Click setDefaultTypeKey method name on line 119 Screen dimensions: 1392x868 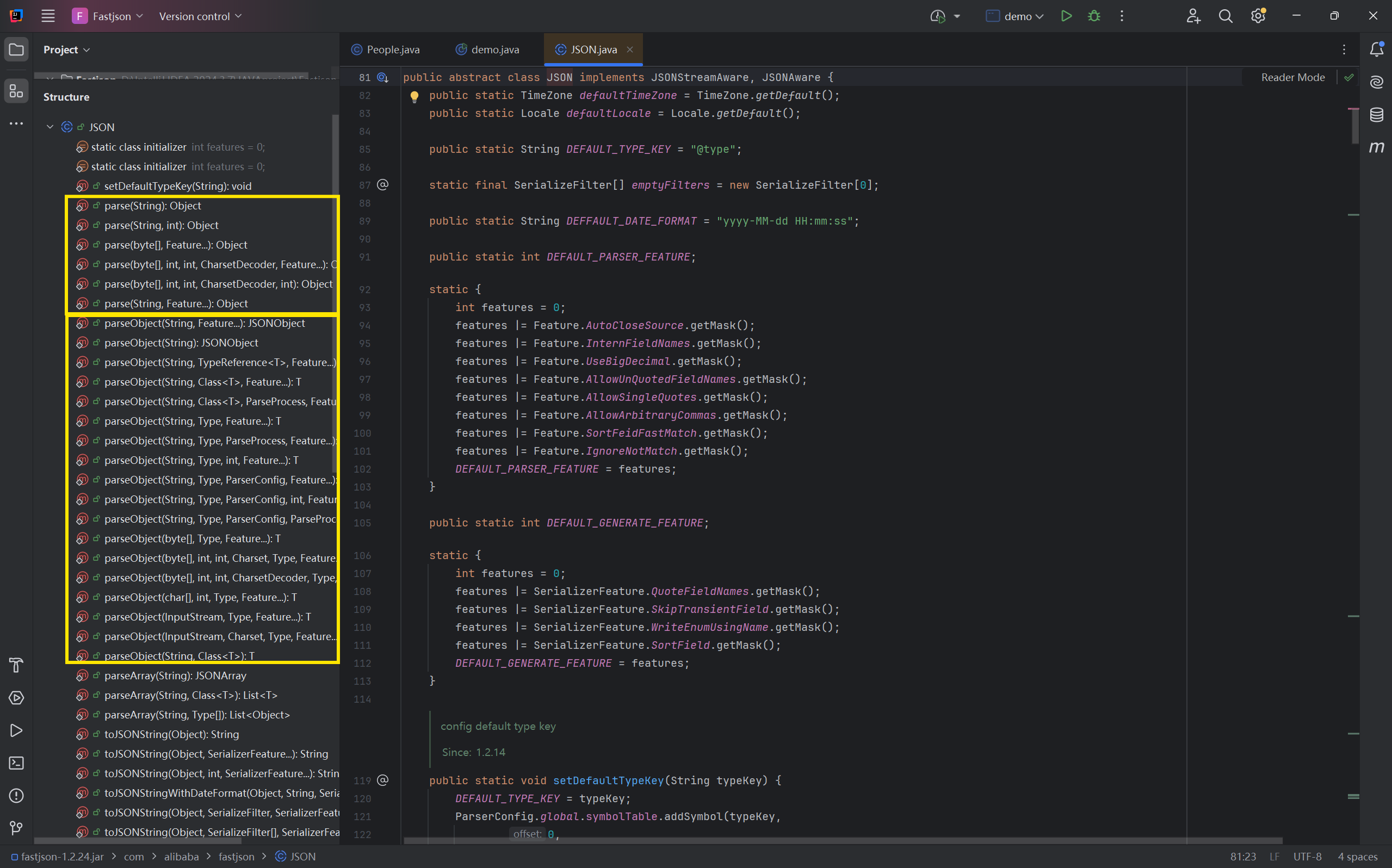click(x=608, y=781)
